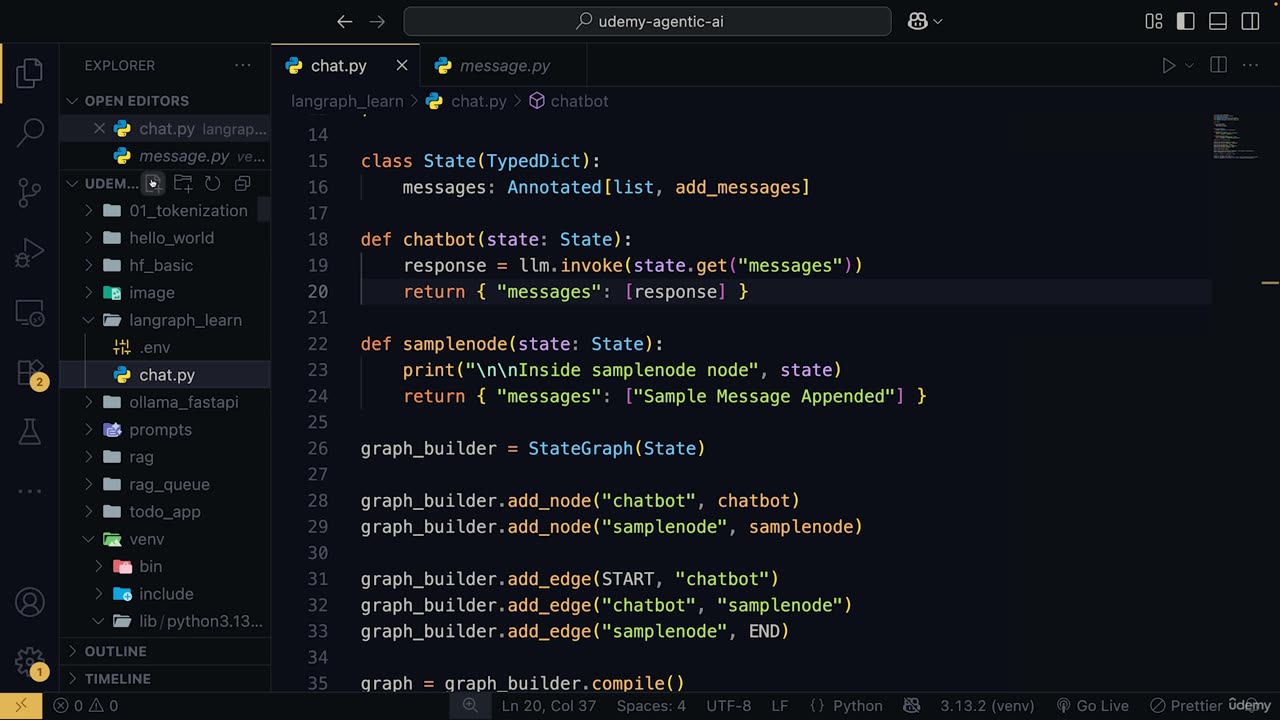The height and width of the screenshot is (720, 1280).
Task: Click the New File icon in explorer
Action: point(153,183)
